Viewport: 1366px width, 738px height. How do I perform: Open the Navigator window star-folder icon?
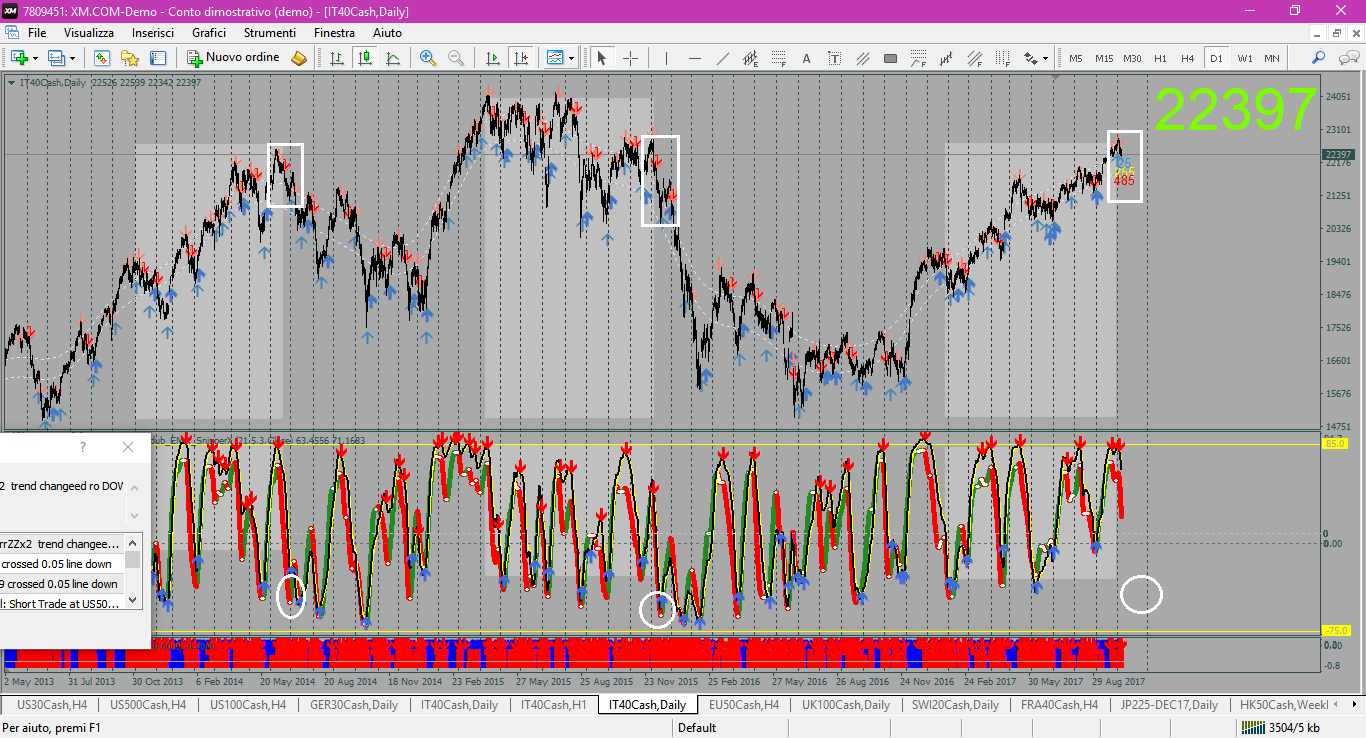[x=130, y=58]
